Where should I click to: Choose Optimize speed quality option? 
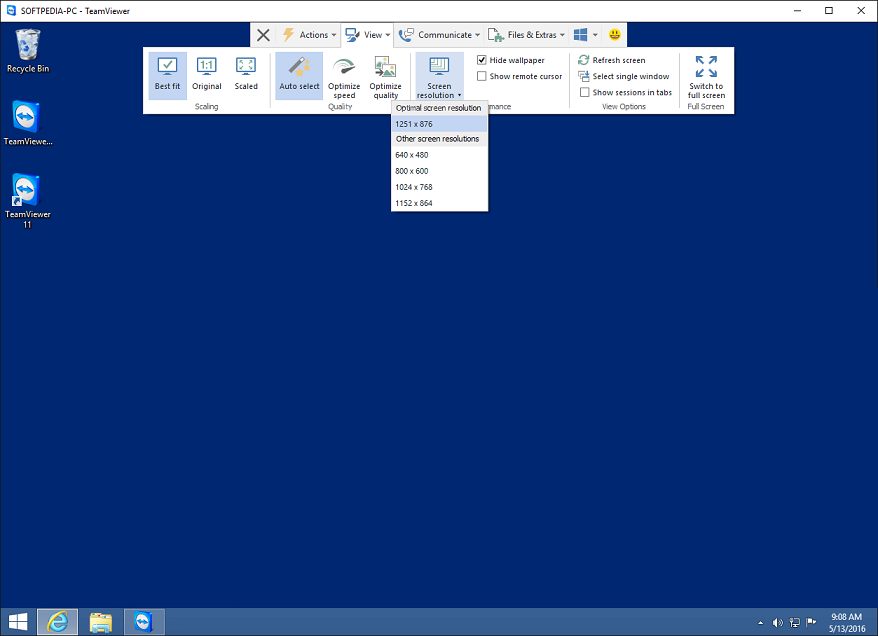(x=344, y=76)
